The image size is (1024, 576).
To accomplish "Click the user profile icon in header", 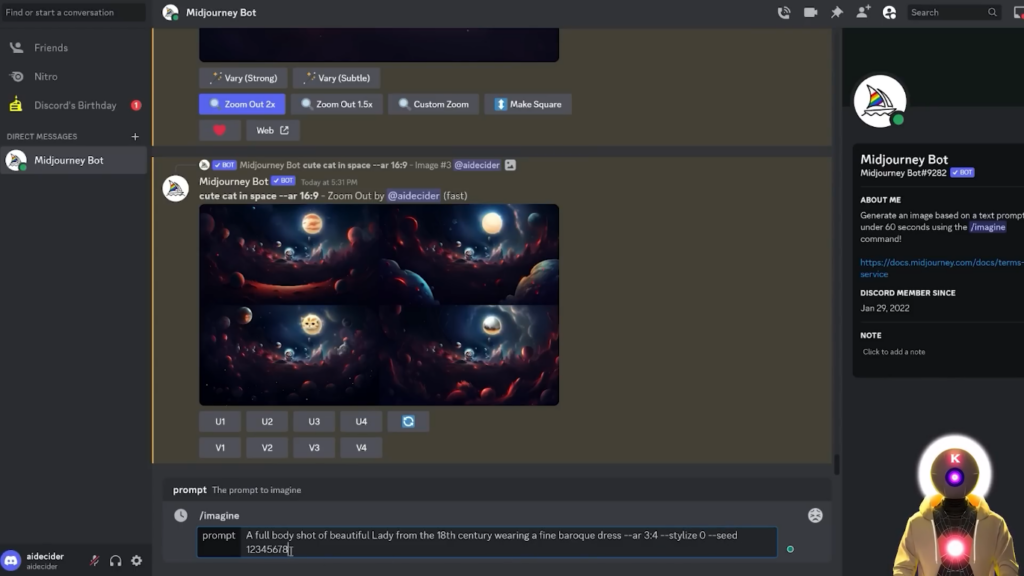I will click(889, 13).
